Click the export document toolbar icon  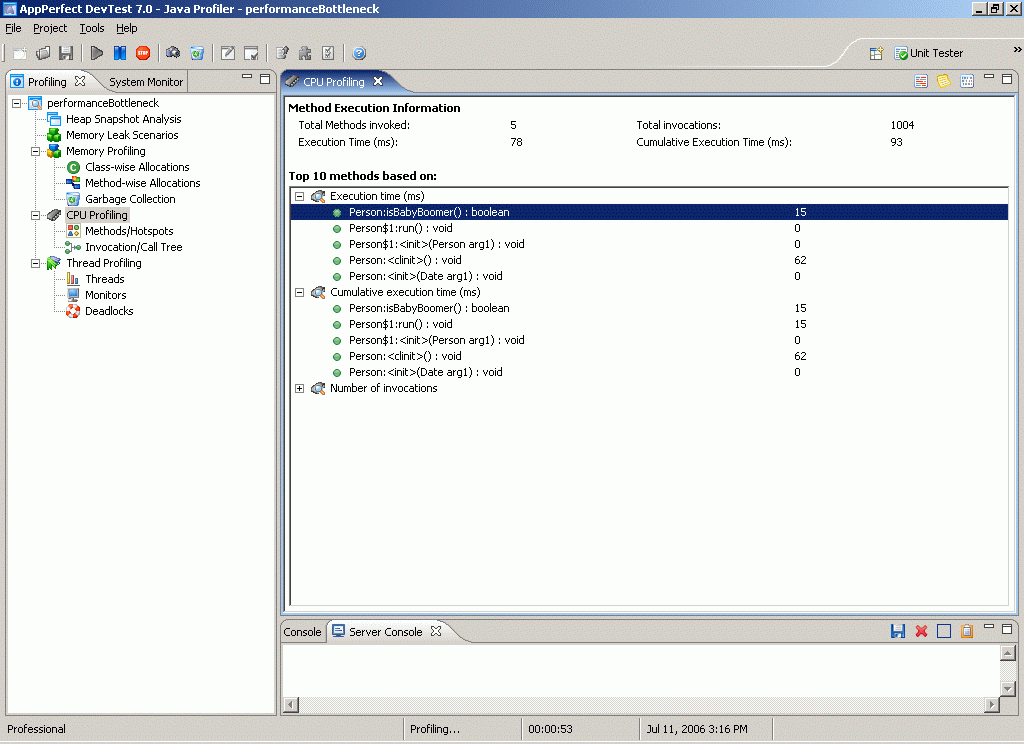pos(282,54)
